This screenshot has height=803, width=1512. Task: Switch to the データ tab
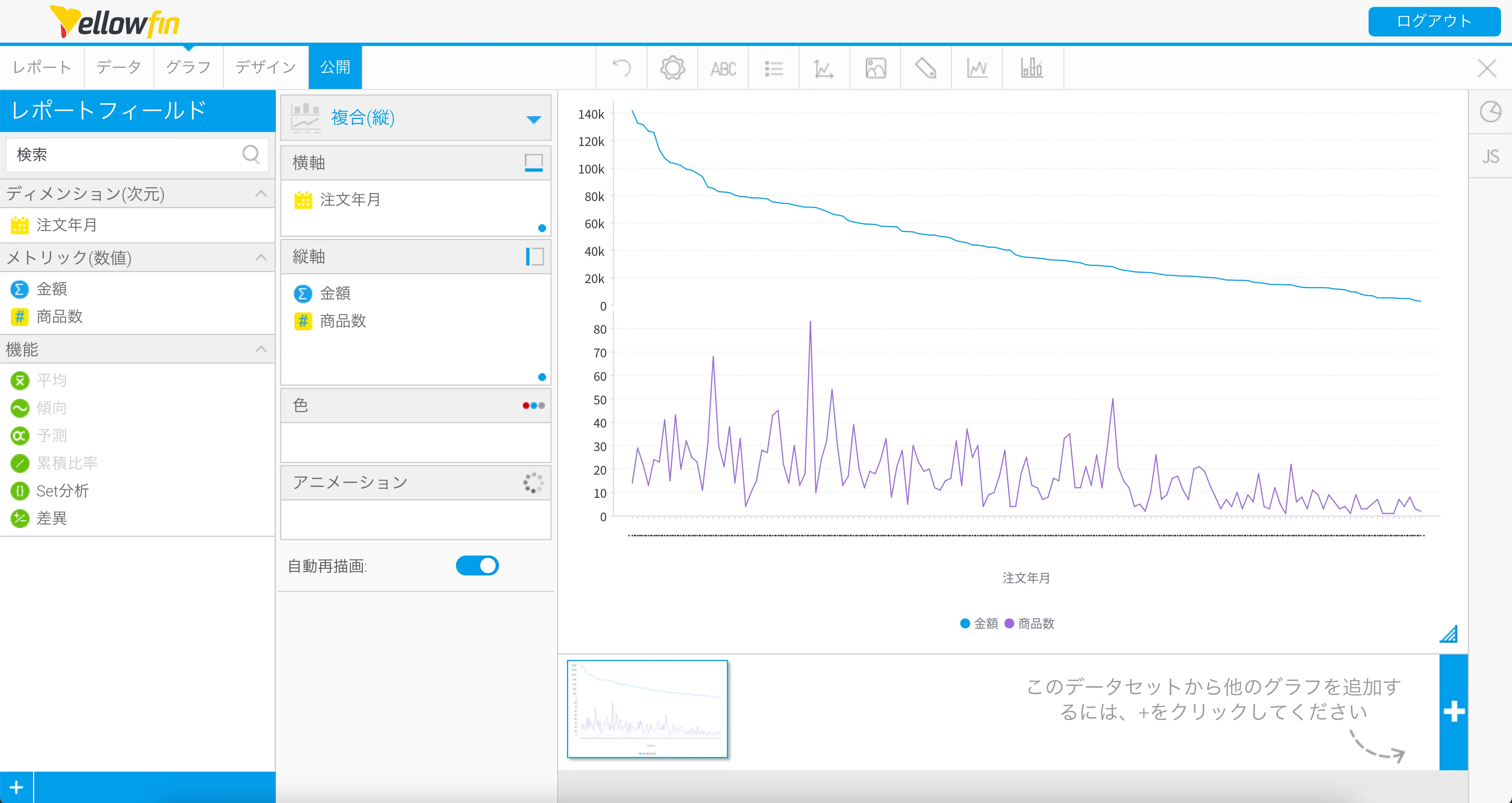pos(119,68)
